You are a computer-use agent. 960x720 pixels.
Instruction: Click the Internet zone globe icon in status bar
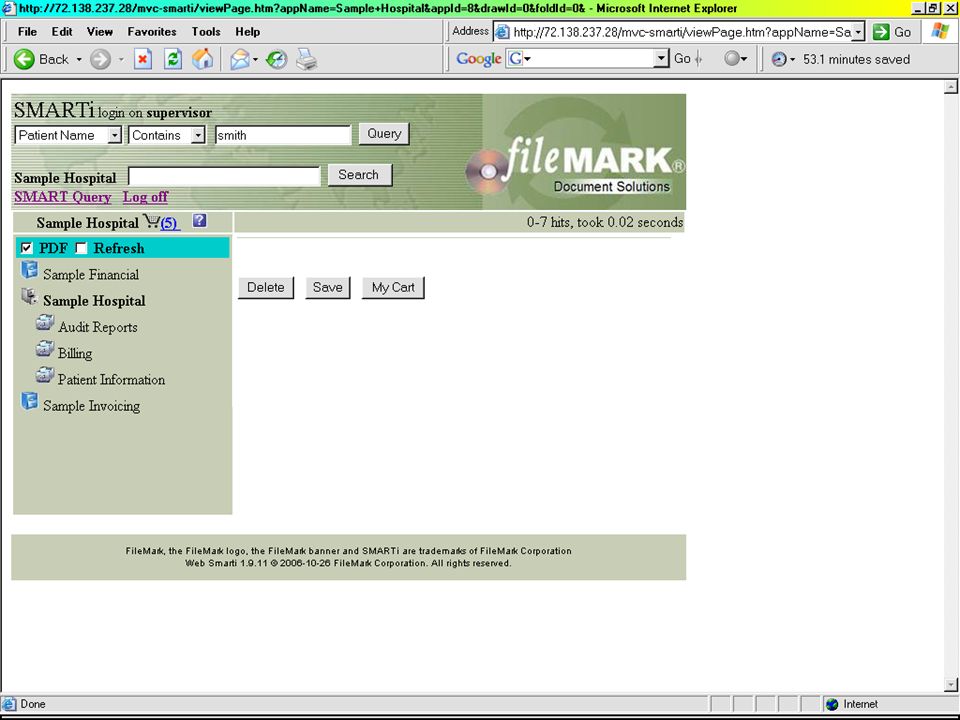tap(831, 704)
